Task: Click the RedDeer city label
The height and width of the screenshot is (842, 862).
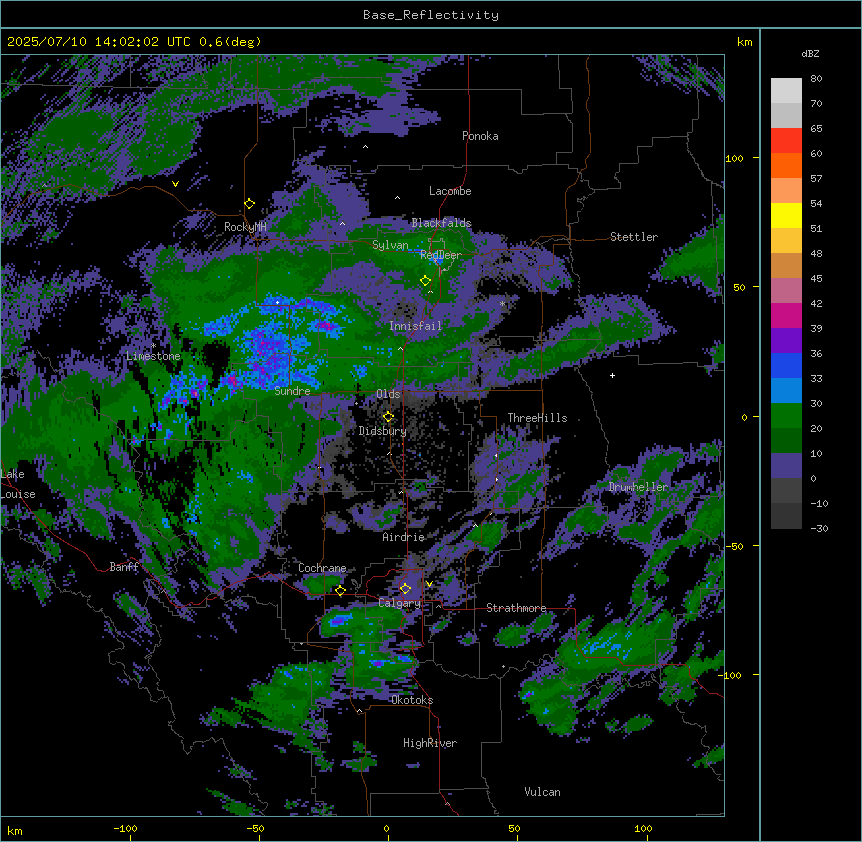Action: [441, 255]
